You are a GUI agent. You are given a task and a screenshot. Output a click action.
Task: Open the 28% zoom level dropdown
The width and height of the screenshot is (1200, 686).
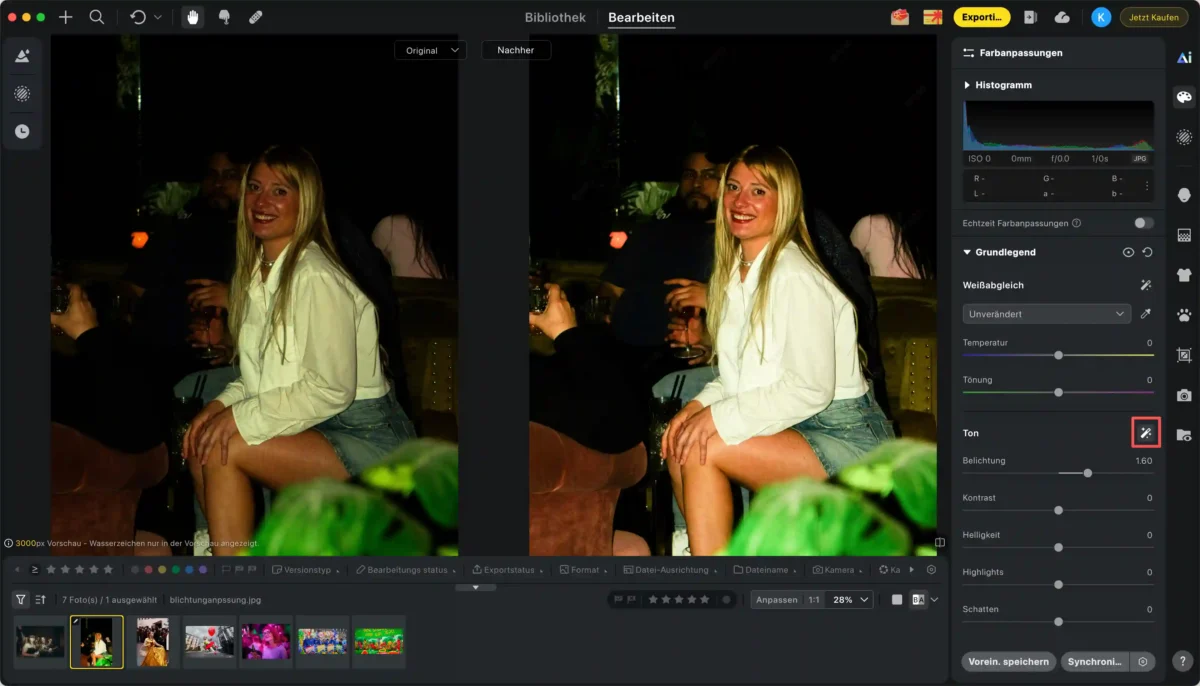point(850,599)
